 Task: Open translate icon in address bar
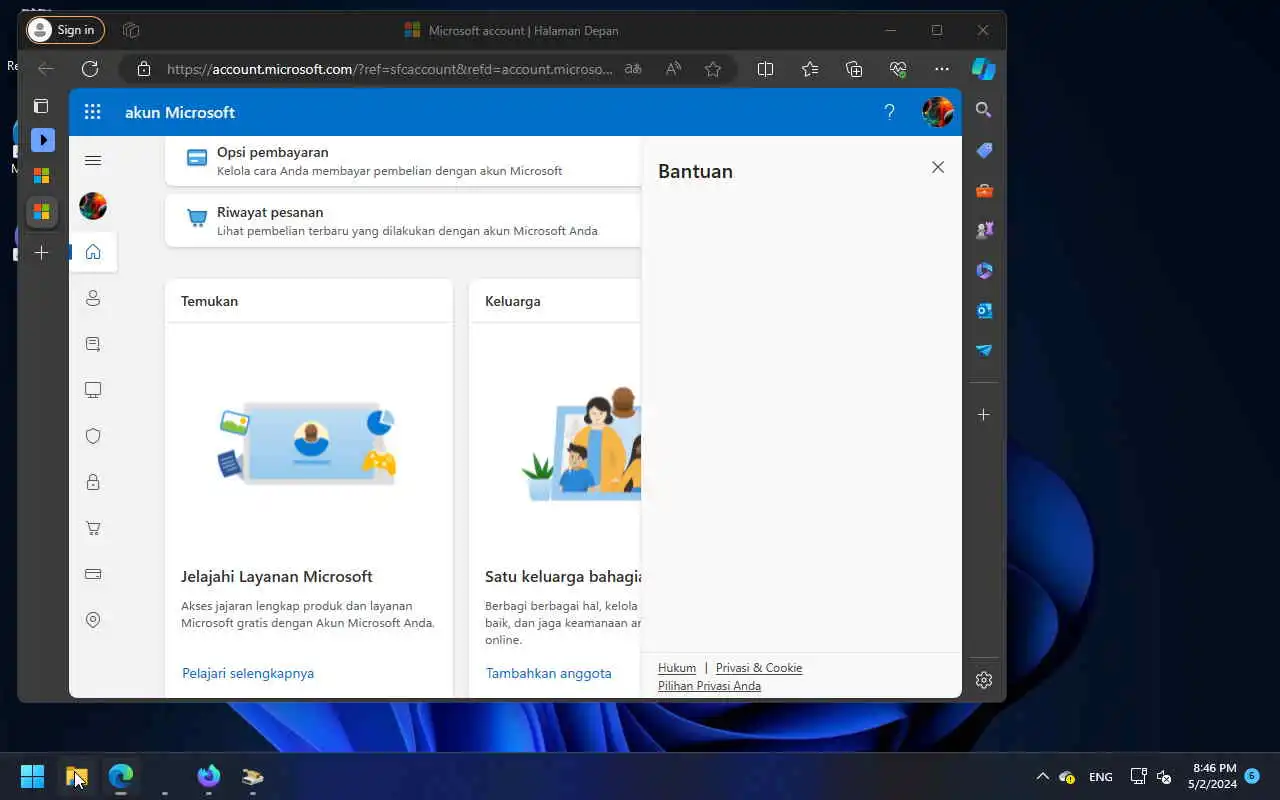point(633,69)
